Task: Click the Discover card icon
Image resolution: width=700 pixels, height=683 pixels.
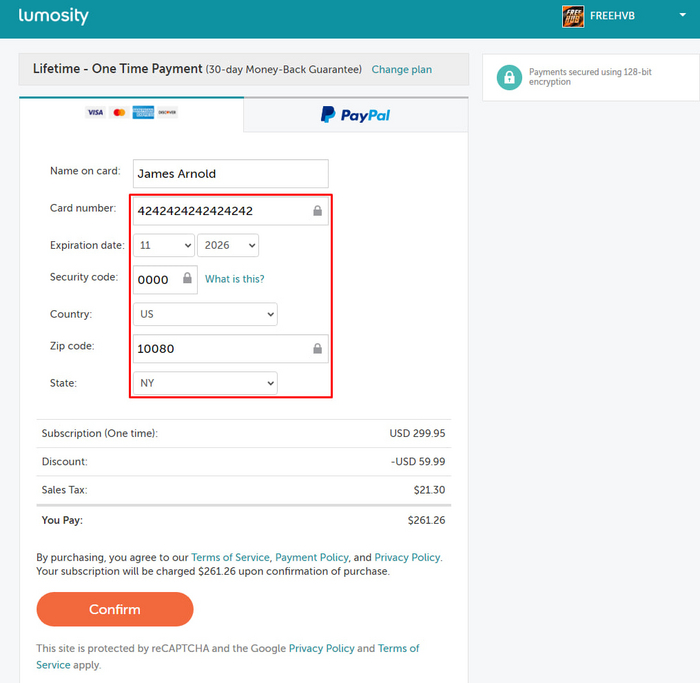Action: [166, 113]
